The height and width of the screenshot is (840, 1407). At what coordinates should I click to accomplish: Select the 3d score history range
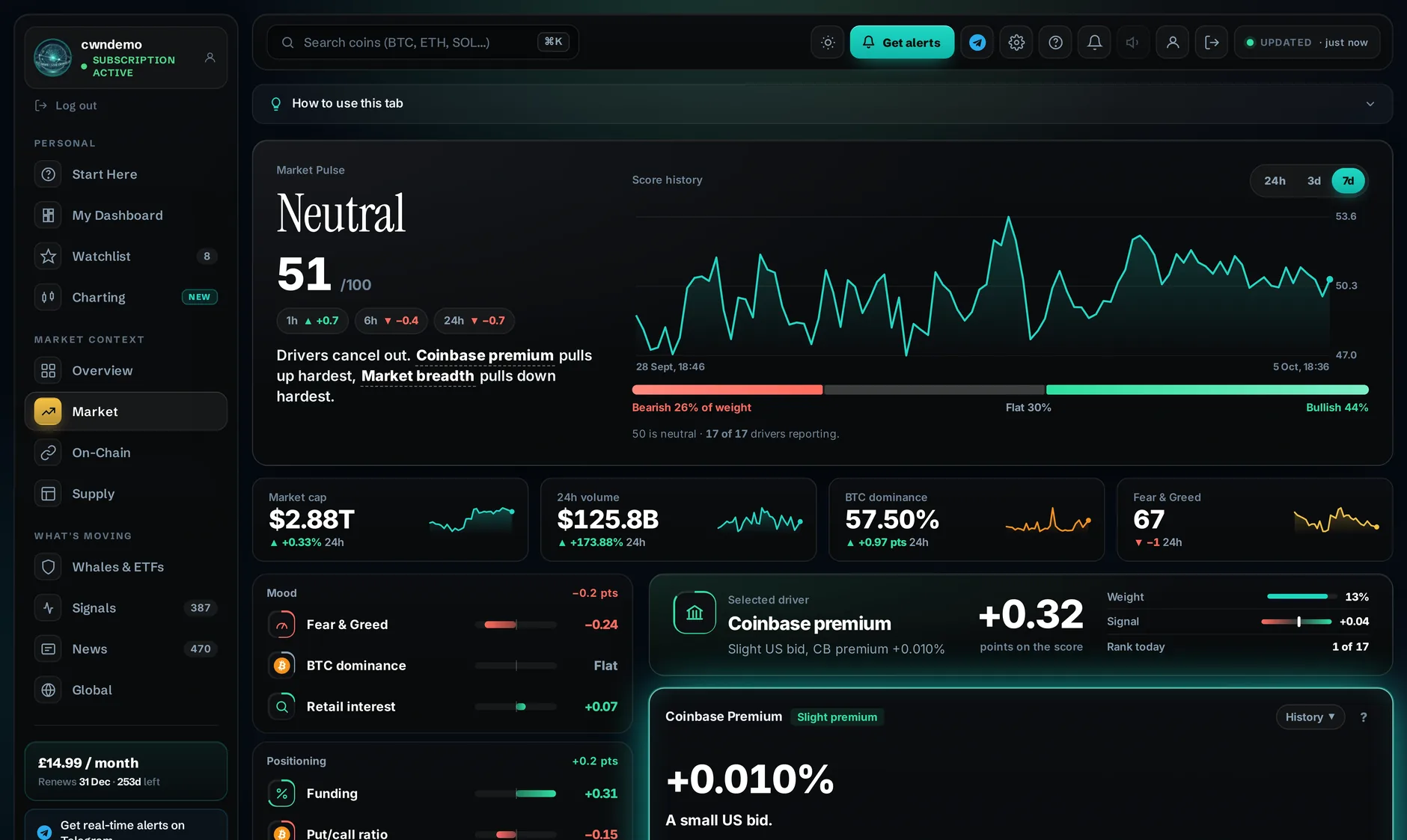1313,181
